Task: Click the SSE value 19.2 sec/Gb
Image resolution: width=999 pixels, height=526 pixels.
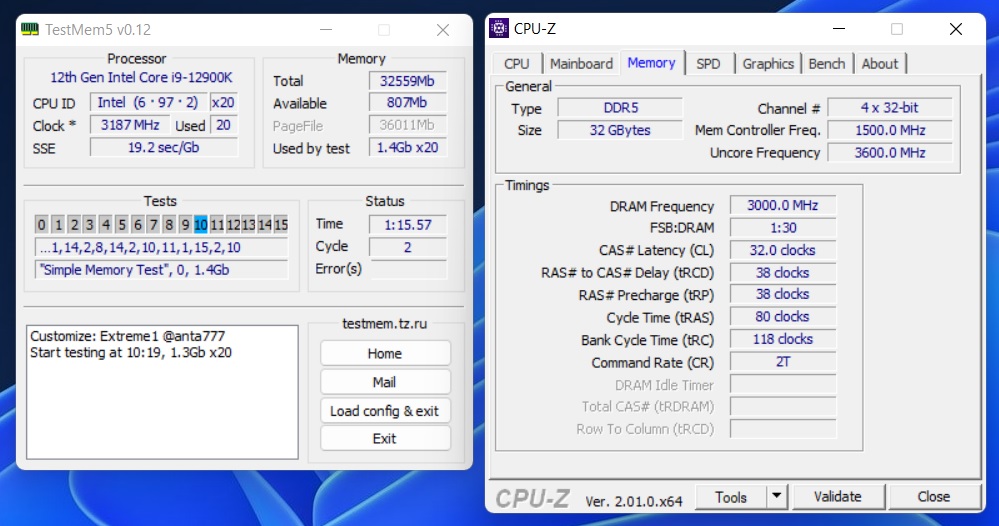Action: (x=164, y=147)
